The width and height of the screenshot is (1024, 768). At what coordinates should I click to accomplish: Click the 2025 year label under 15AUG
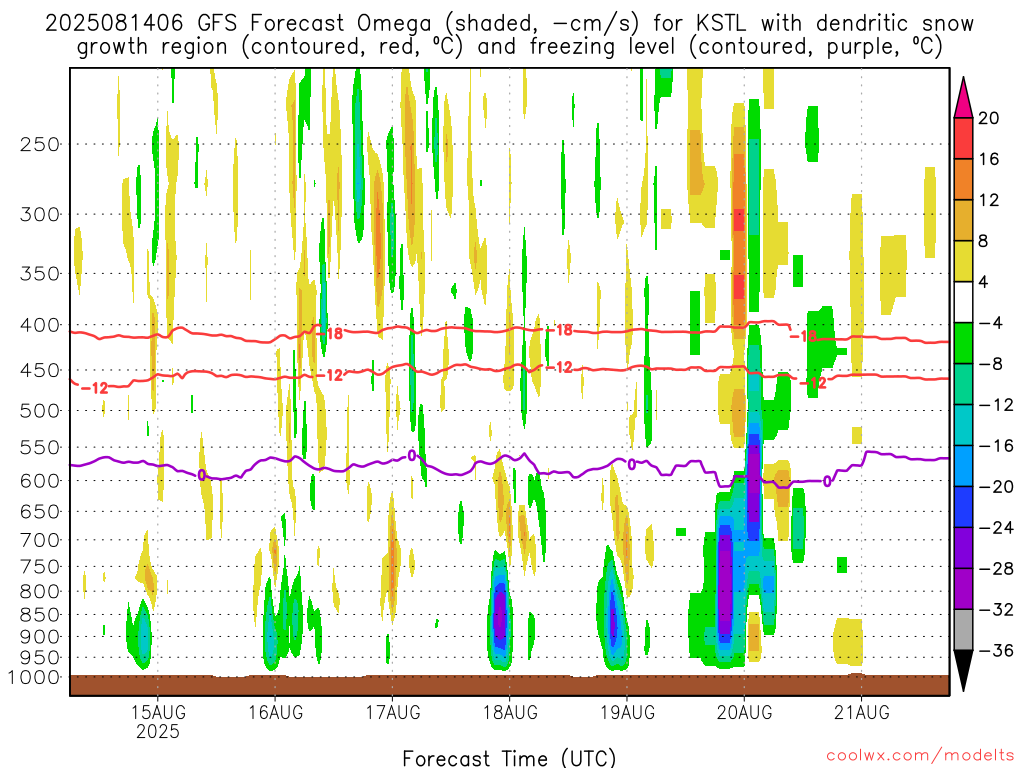click(158, 731)
